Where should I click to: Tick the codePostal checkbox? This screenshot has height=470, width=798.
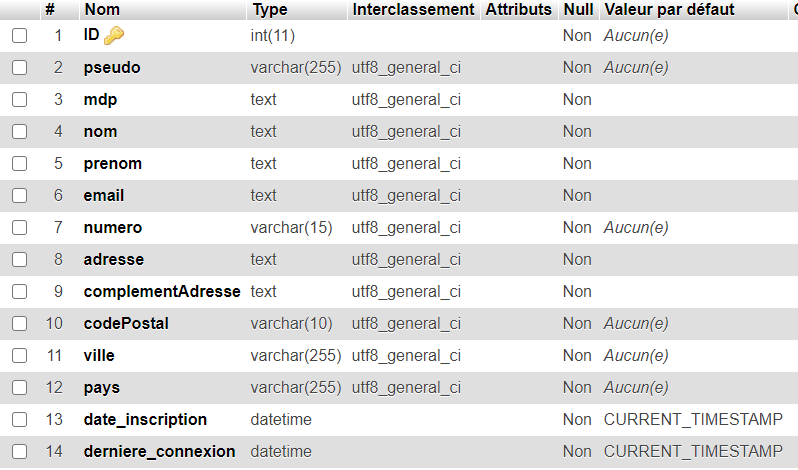point(19,324)
